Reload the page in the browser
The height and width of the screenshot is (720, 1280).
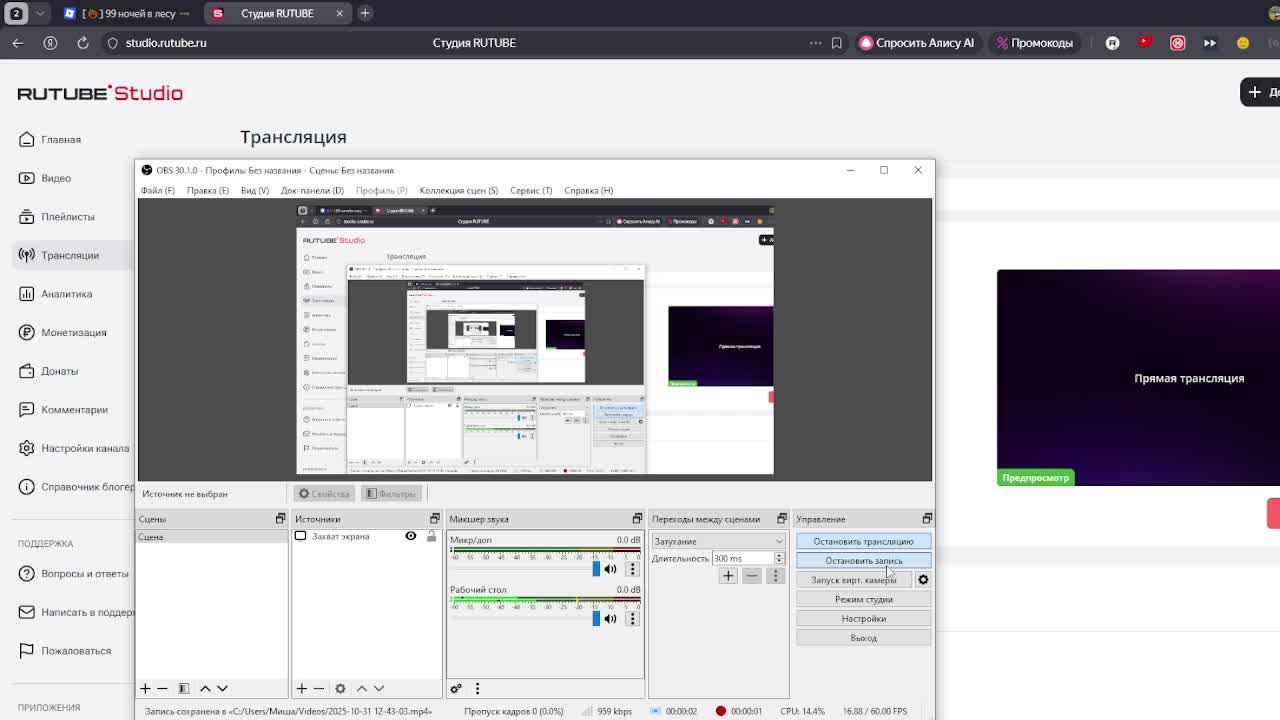tap(83, 43)
